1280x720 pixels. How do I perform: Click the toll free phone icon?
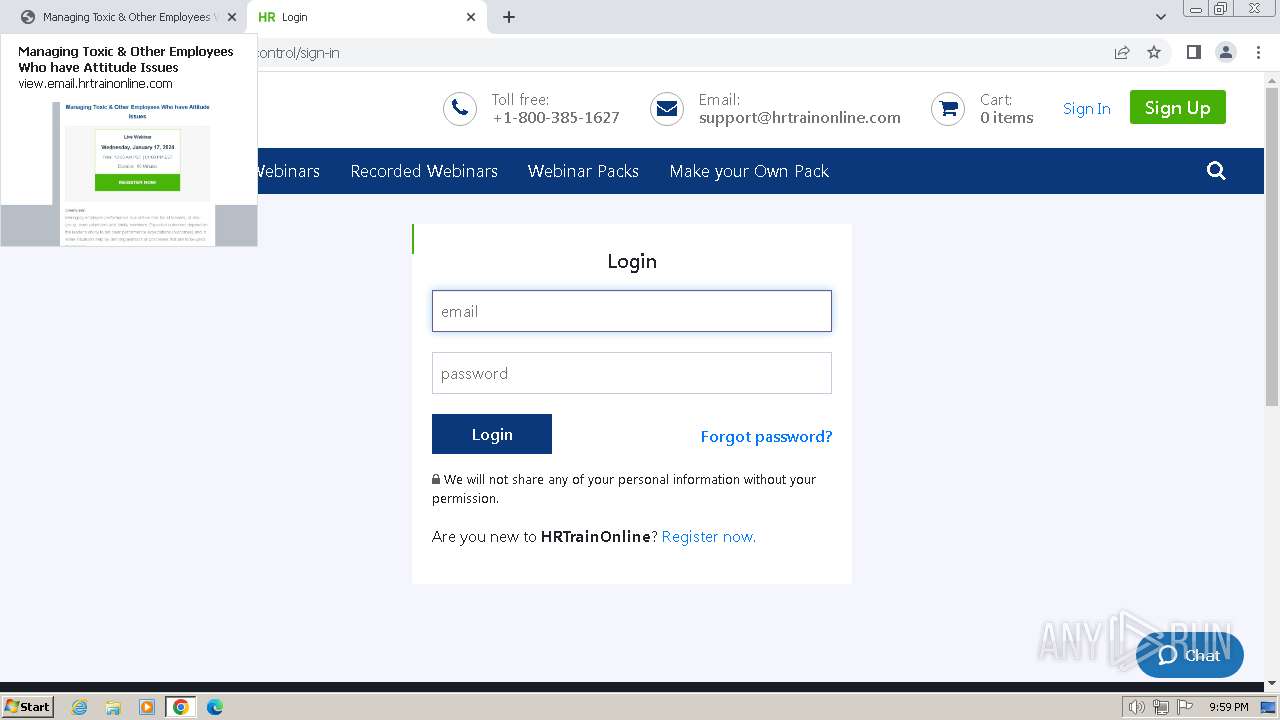click(x=460, y=109)
